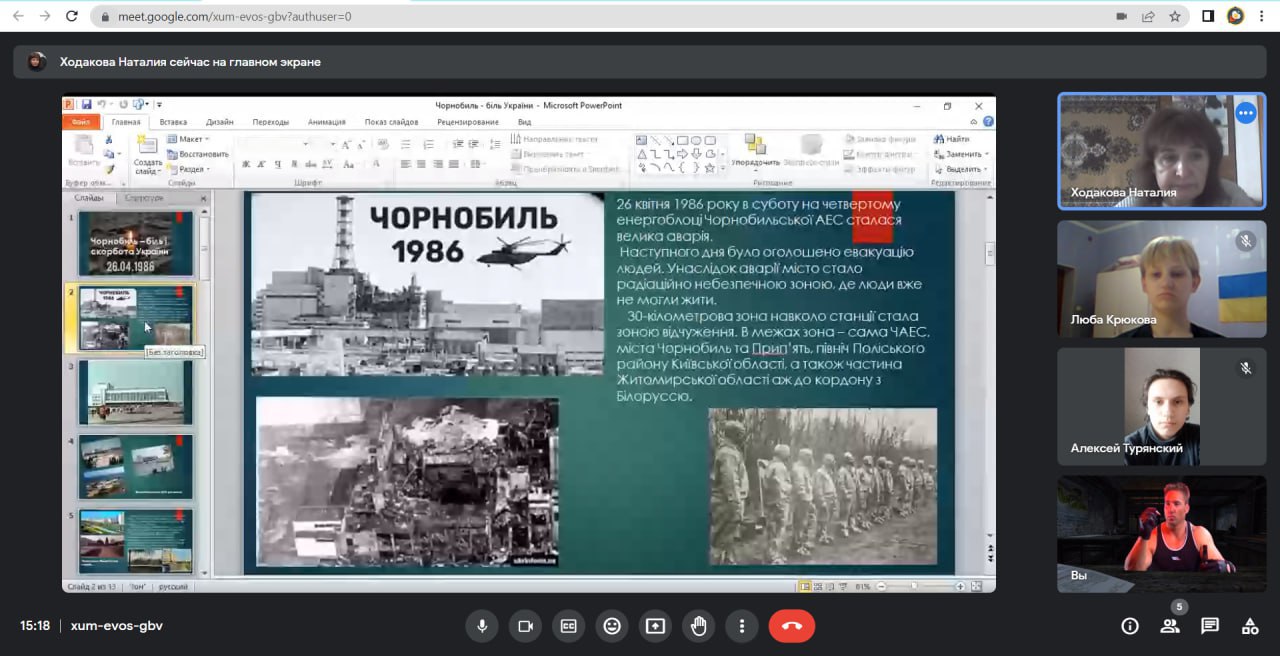Screen dimensions: 1280x656
Task: Select Алексей Турянский's video tile
Action: (1161, 405)
